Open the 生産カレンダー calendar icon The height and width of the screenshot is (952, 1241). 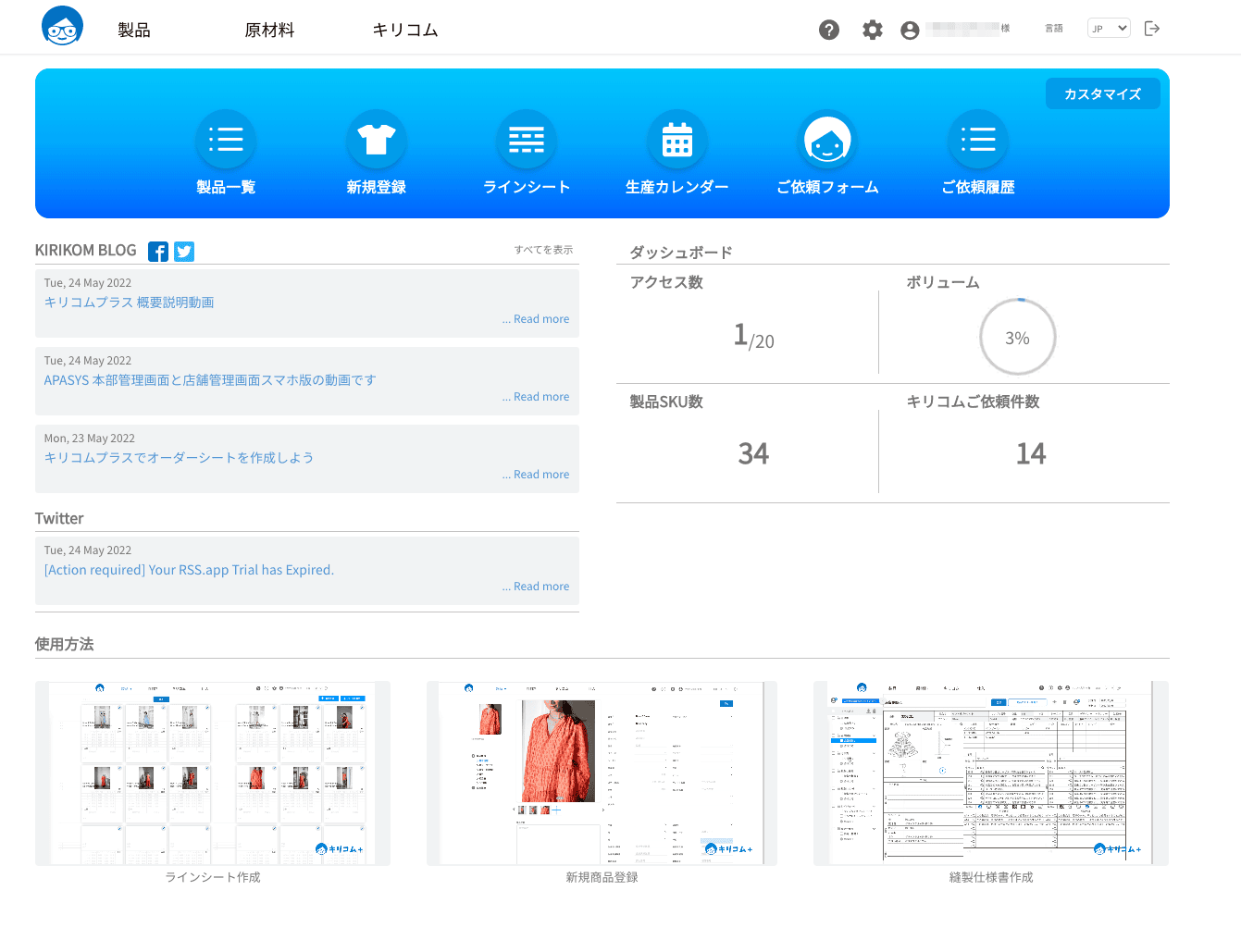pyautogui.click(x=677, y=140)
